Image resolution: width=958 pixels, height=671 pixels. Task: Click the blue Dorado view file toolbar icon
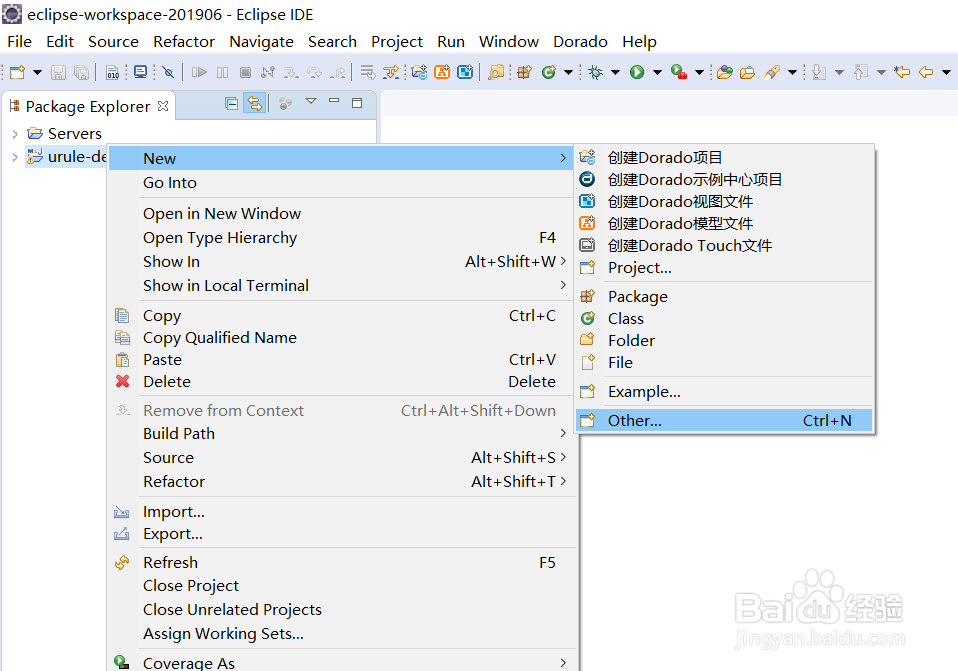(x=465, y=72)
